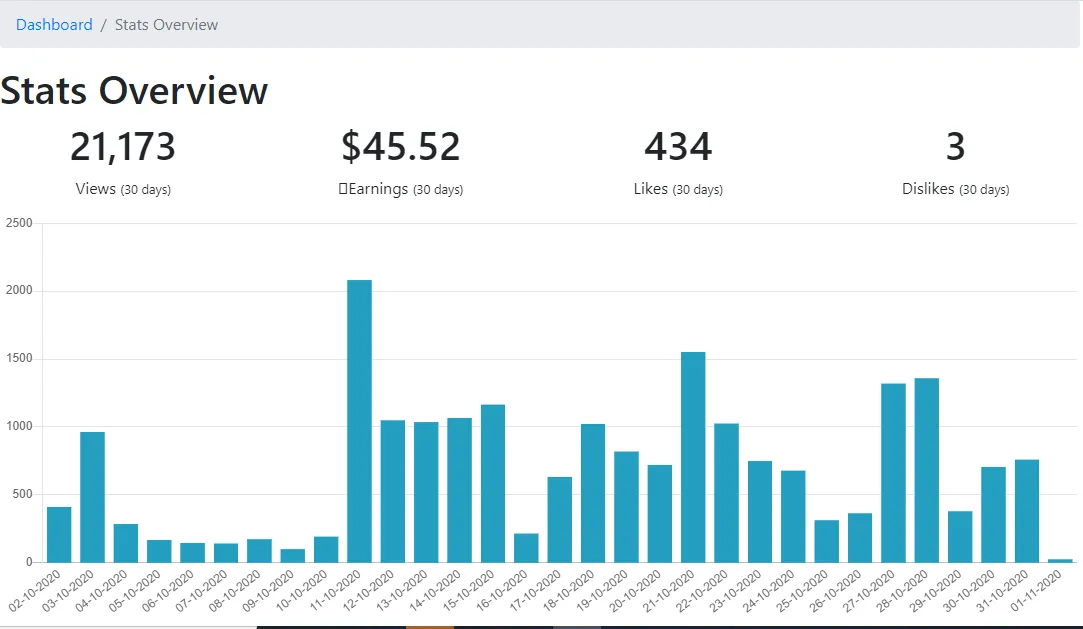The width and height of the screenshot is (1083, 629).
Task: Select the bar for 02-10-2020
Action: (x=59, y=535)
